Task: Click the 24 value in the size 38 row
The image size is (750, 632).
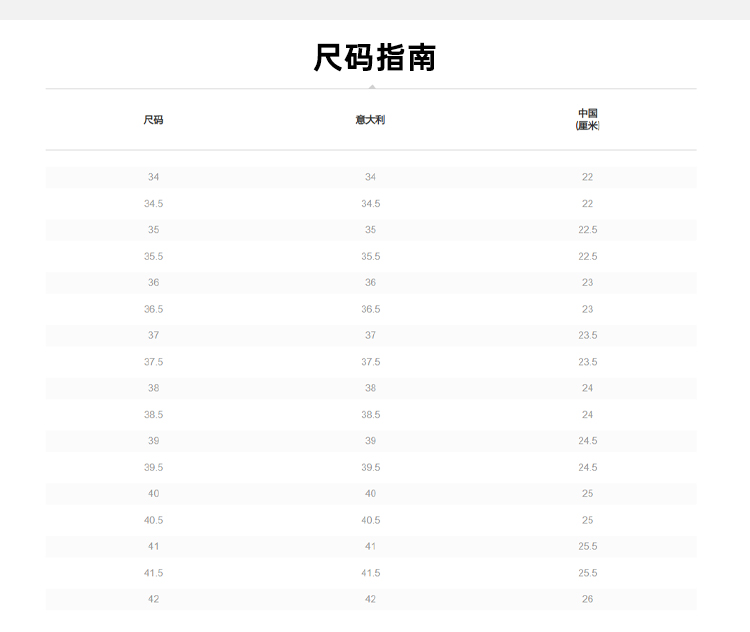Action: pyautogui.click(x=587, y=388)
